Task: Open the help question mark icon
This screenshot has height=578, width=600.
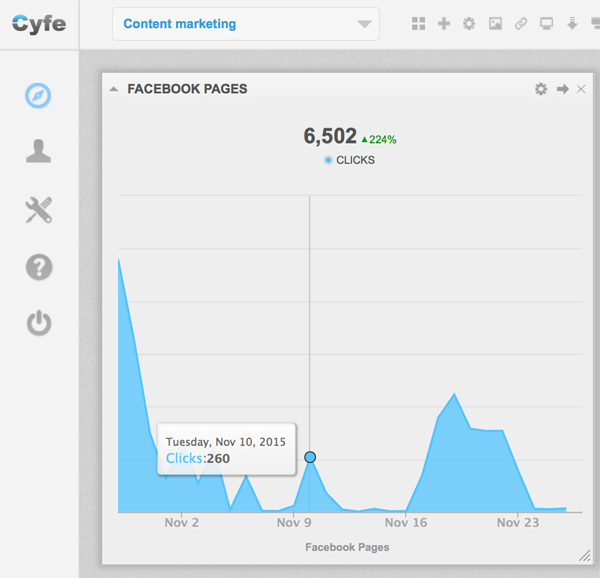Action: coord(39,267)
